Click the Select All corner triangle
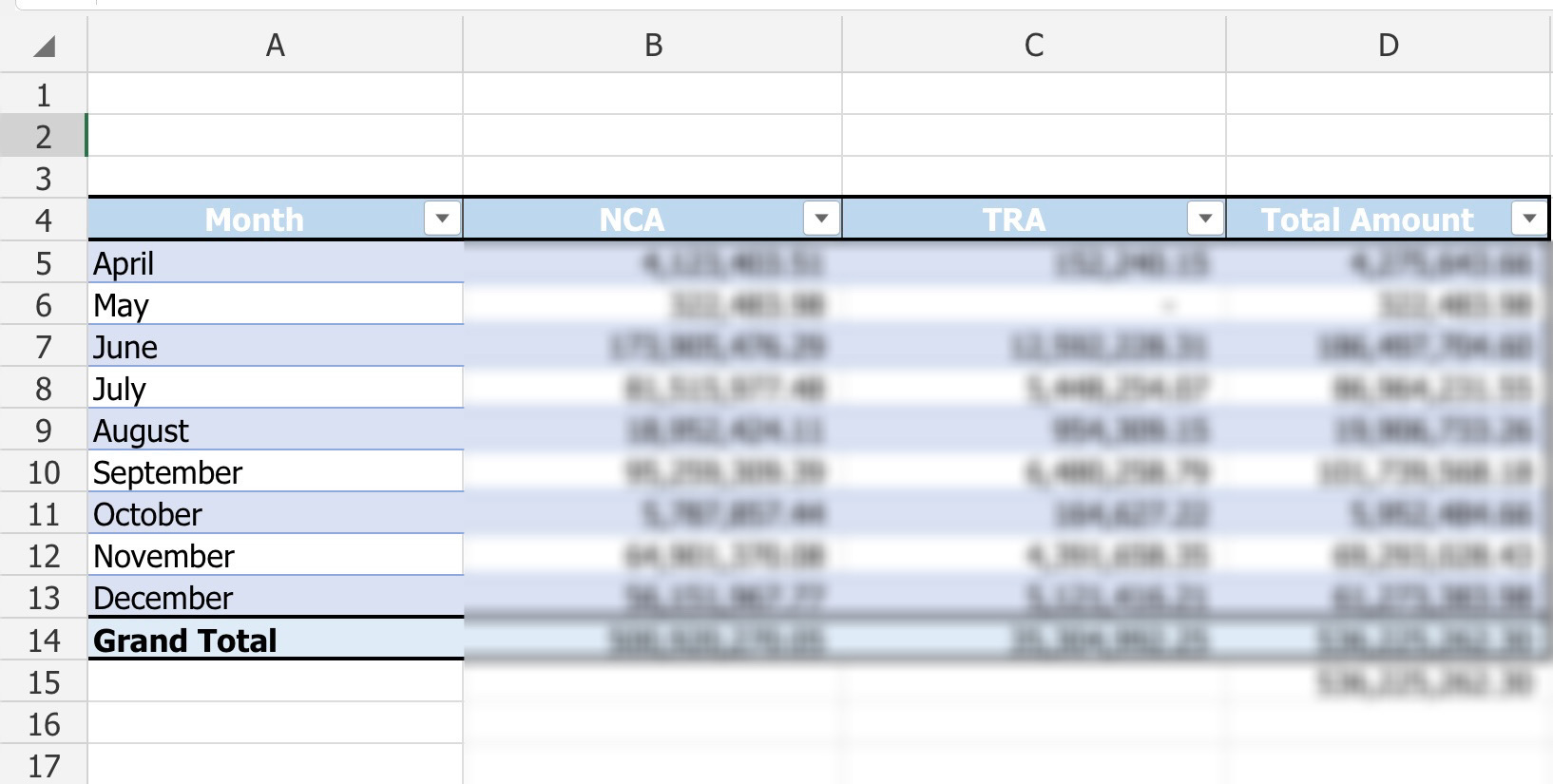The width and height of the screenshot is (1553, 784). pyautogui.click(x=44, y=46)
